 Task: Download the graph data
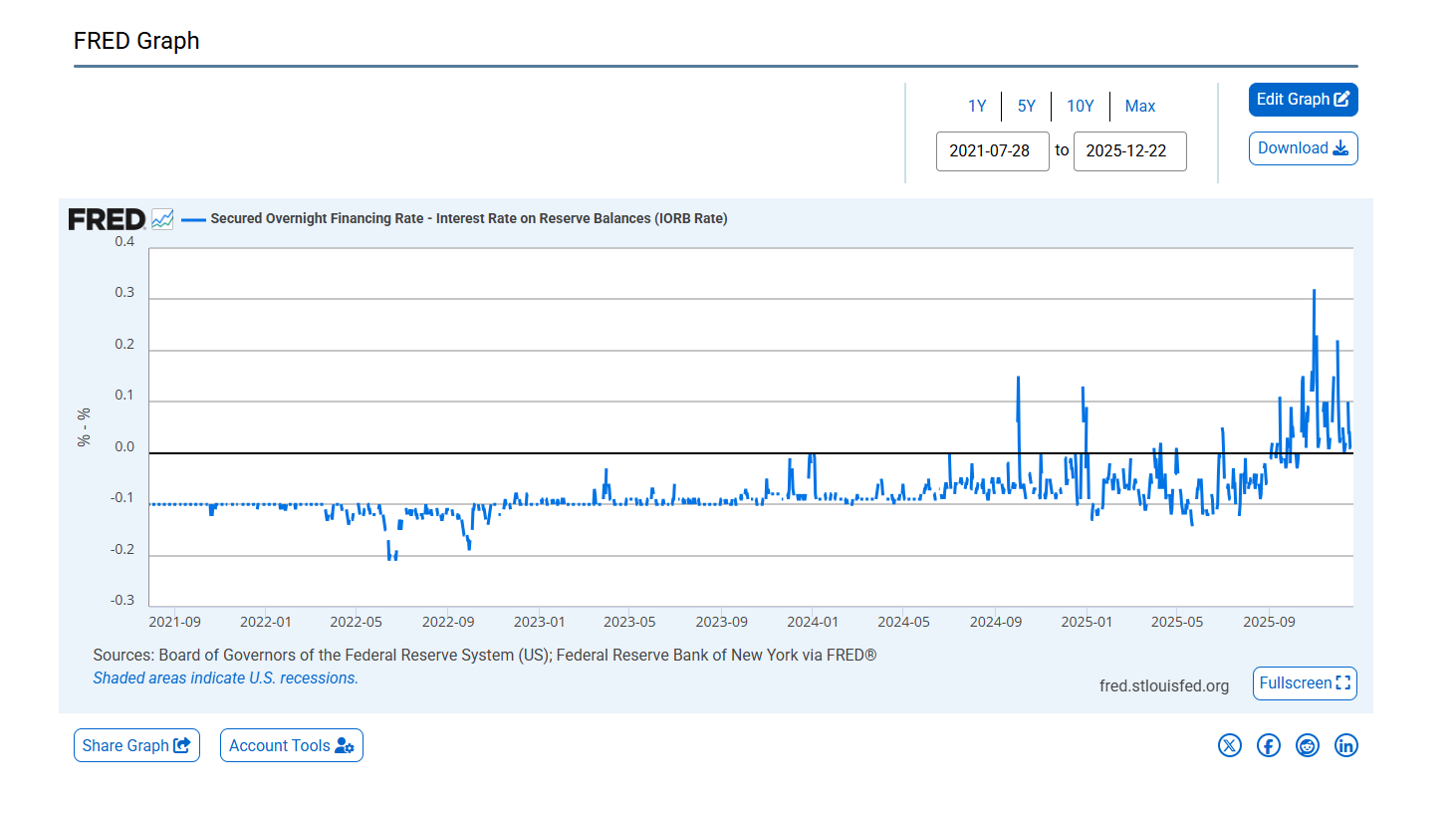[1303, 148]
